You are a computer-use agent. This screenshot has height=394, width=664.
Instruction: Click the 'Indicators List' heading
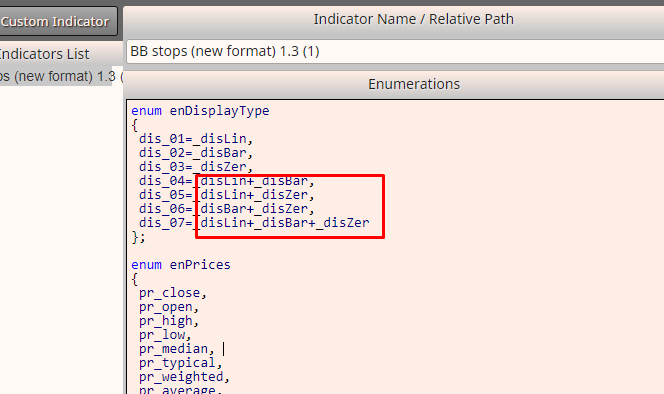44,54
